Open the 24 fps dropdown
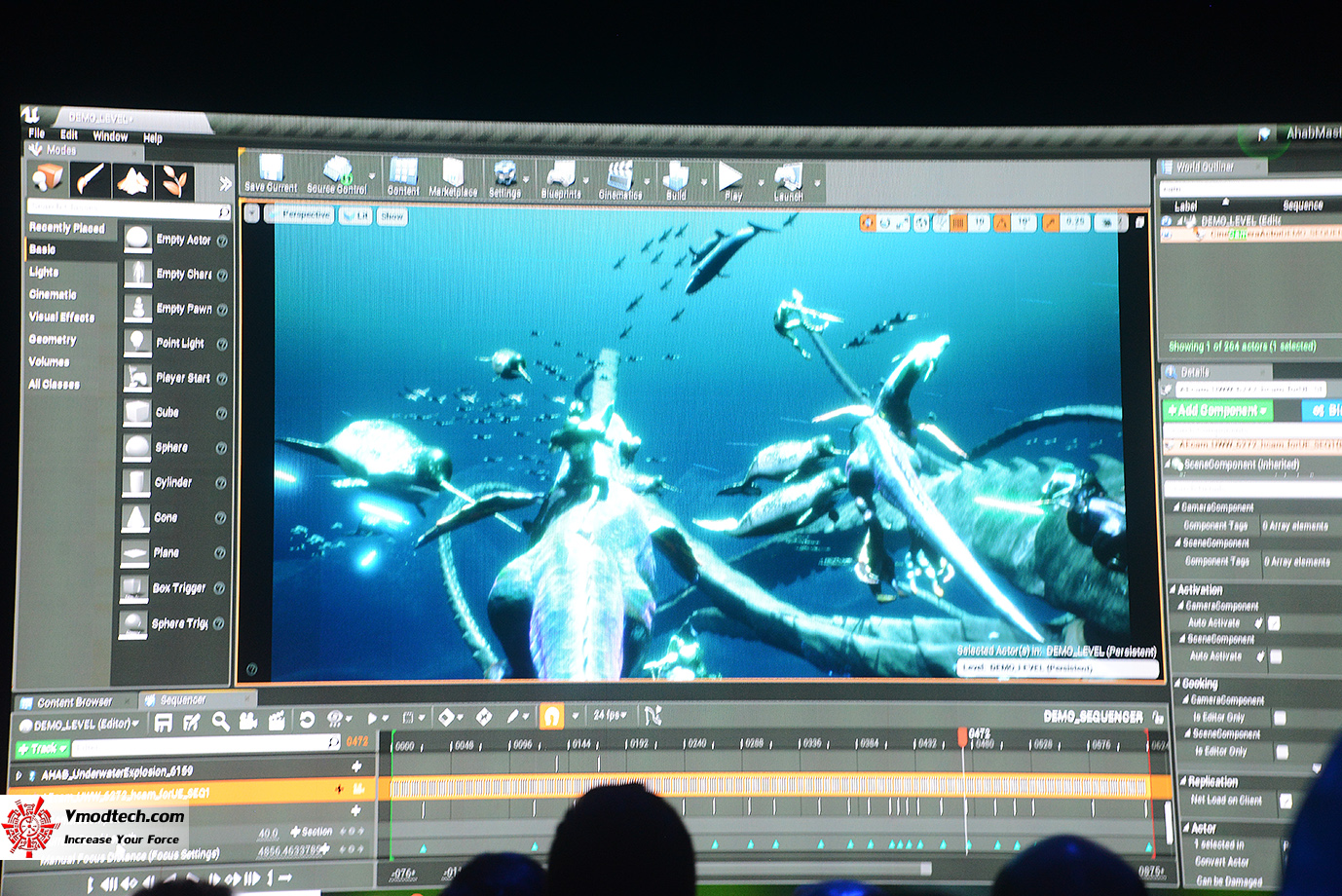The width and height of the screenshot is (1342, 896). (x=610, y=716)
